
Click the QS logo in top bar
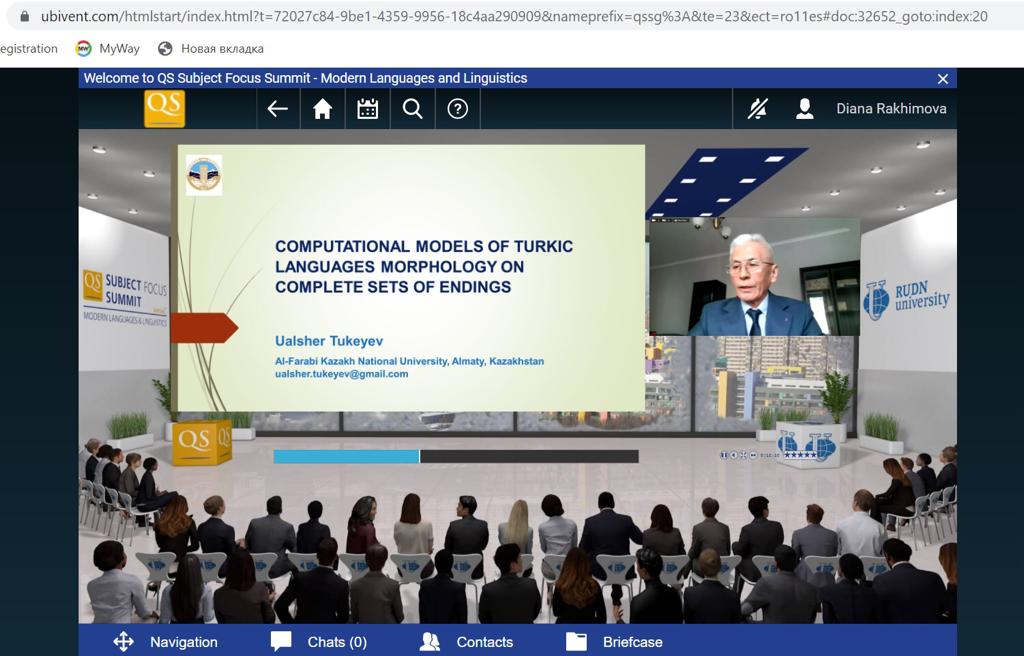(x=164, y=108)
